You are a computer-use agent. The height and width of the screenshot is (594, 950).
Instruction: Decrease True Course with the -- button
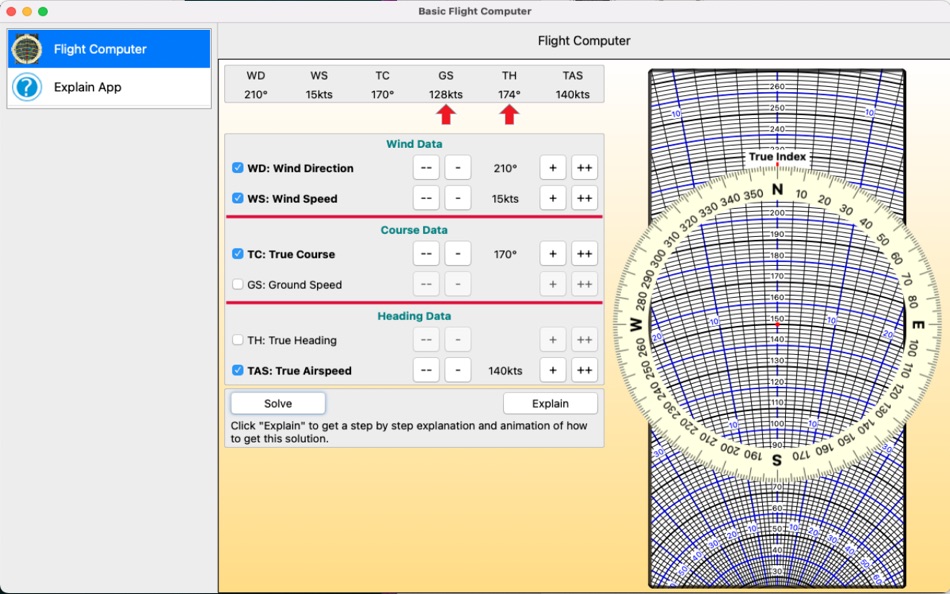(426, 254)
